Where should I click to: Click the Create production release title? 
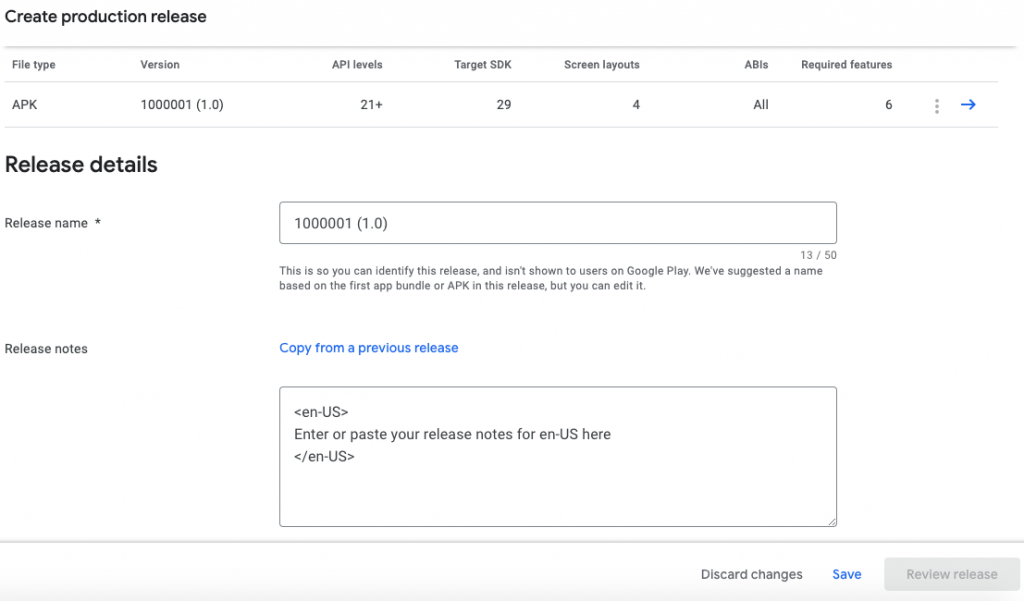click(x=105, y=17)
